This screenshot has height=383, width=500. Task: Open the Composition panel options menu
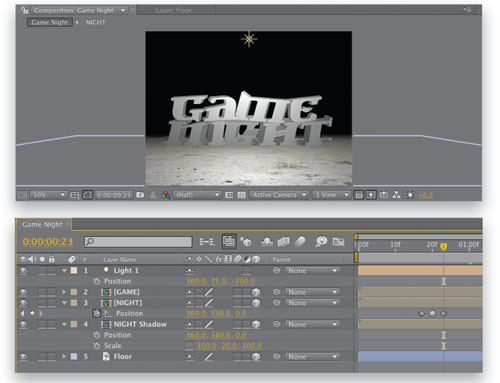coord(468,10)
